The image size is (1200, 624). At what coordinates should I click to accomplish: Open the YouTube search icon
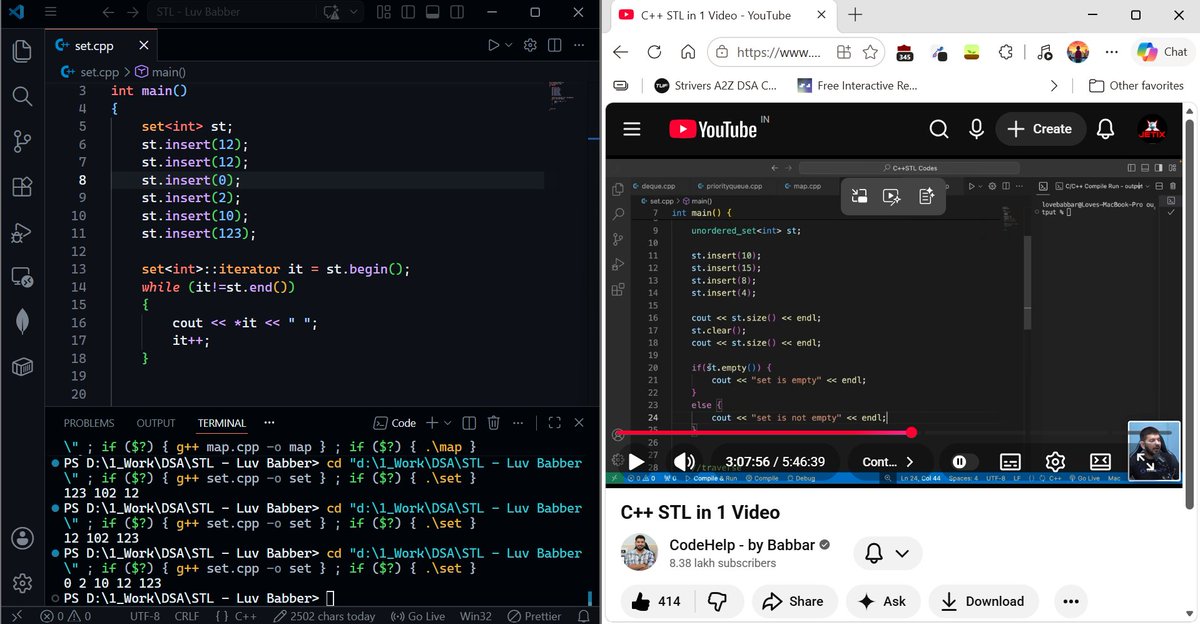click(938, 129)
